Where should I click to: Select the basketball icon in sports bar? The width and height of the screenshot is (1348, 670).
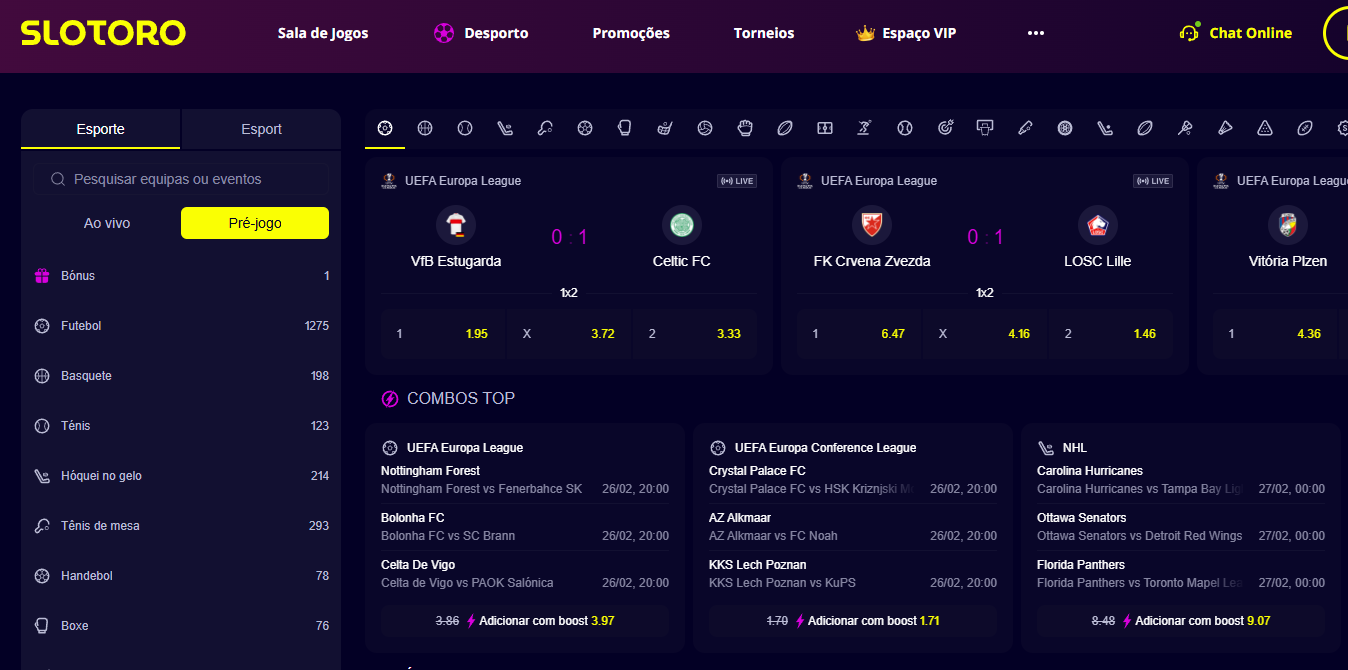(x=425, y=128)
